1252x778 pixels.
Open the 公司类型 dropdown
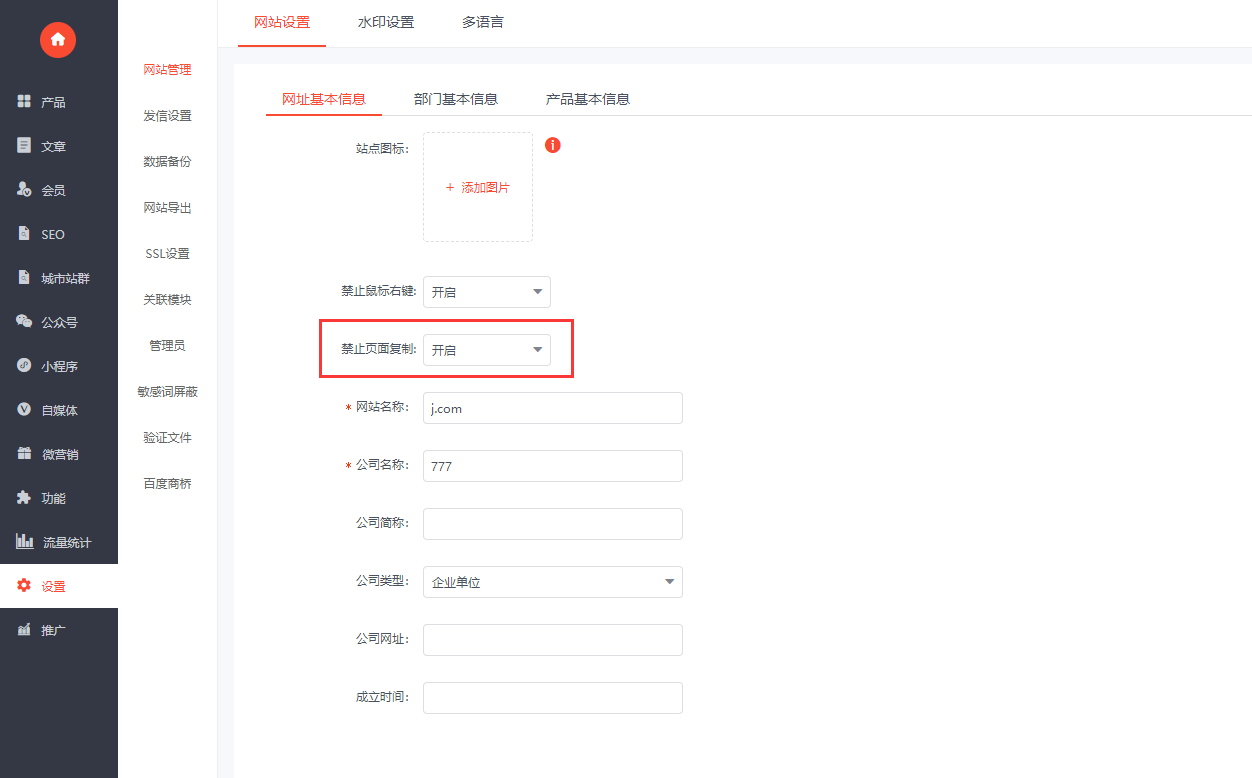point(553,582)
